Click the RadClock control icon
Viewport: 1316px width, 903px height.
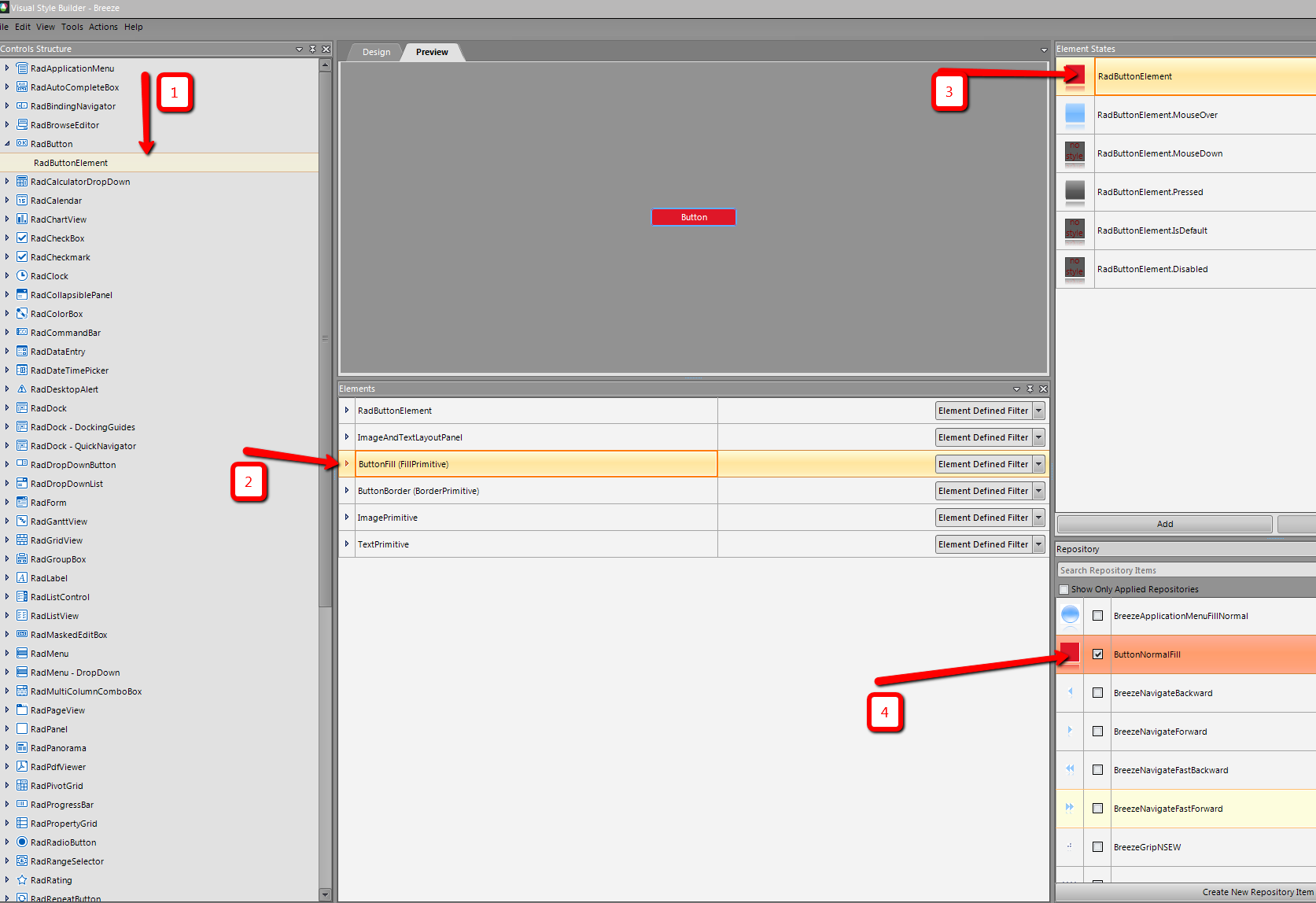(x=22, y=276)
